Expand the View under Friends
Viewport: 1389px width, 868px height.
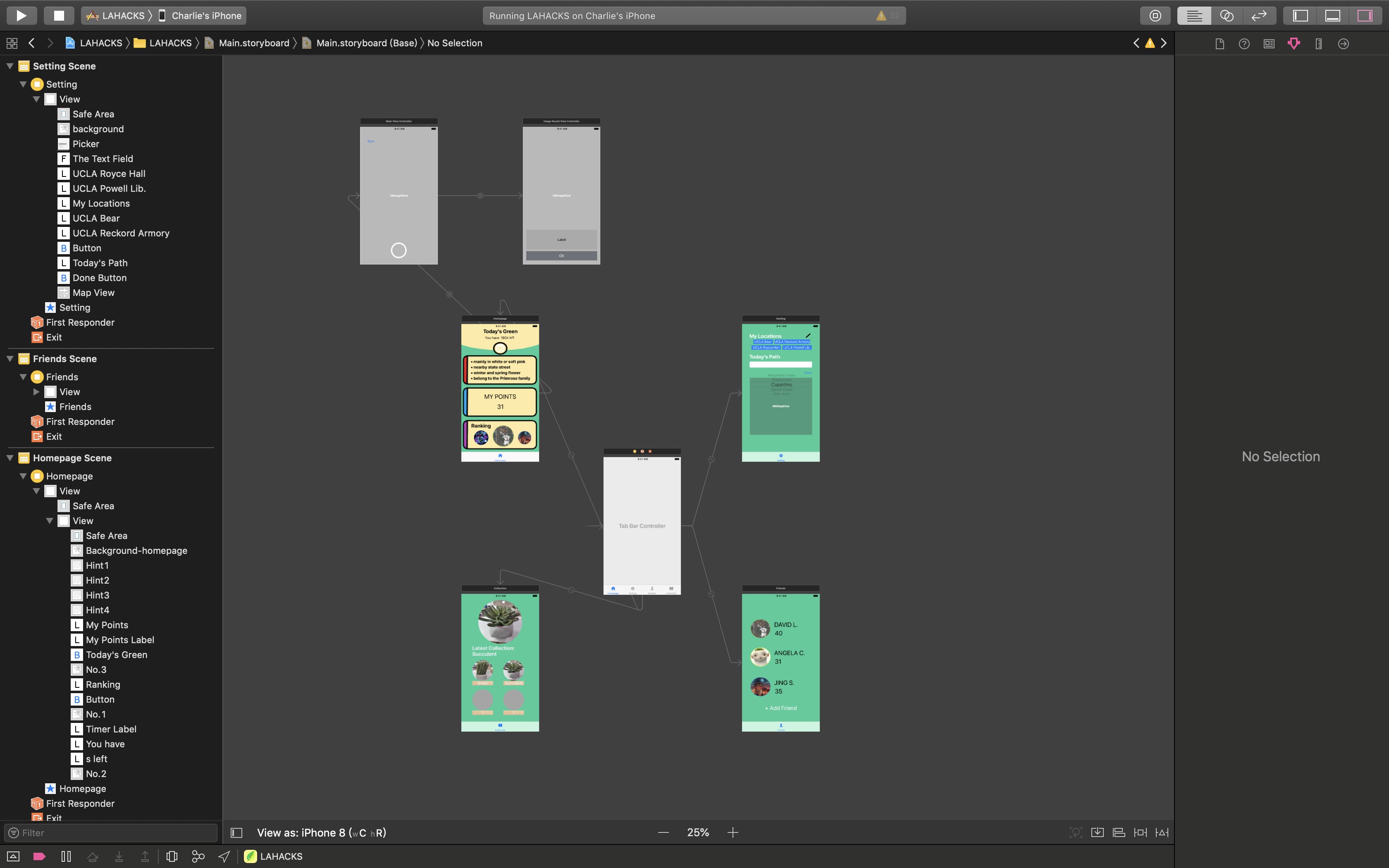pyautogui.click(x=36, y=392)
